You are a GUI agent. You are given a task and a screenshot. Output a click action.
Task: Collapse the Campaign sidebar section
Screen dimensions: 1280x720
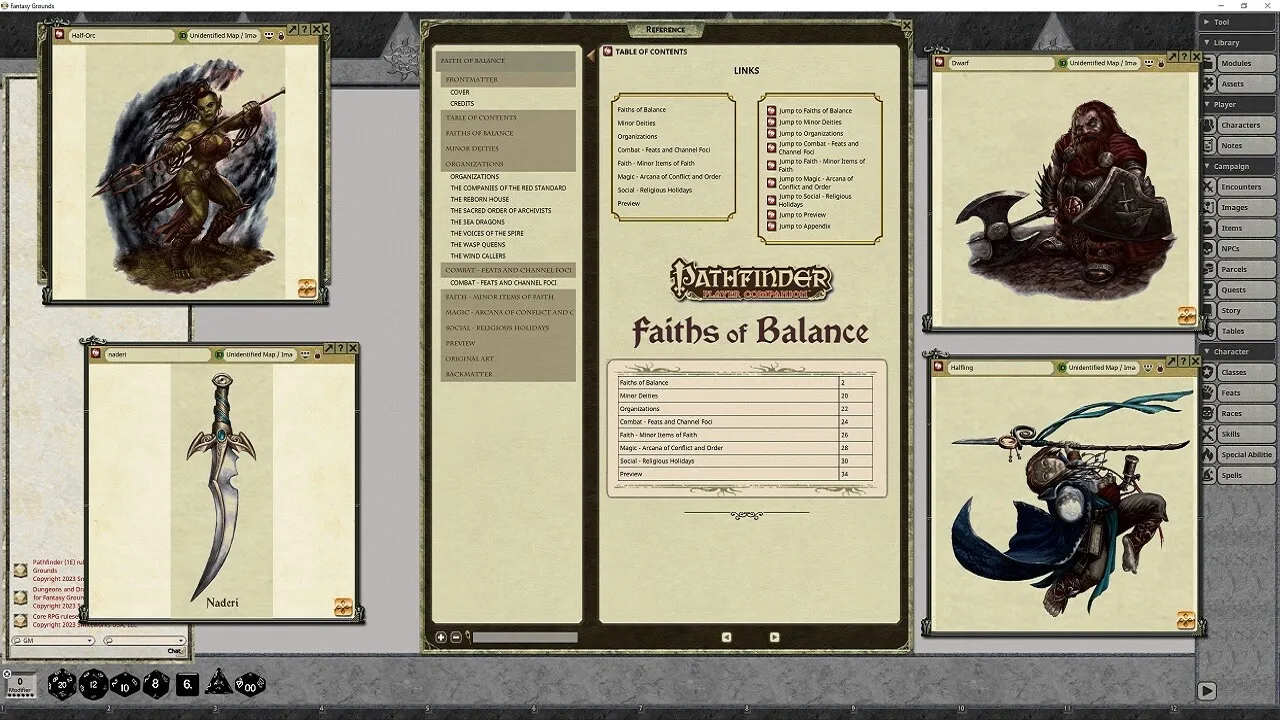1238,166
